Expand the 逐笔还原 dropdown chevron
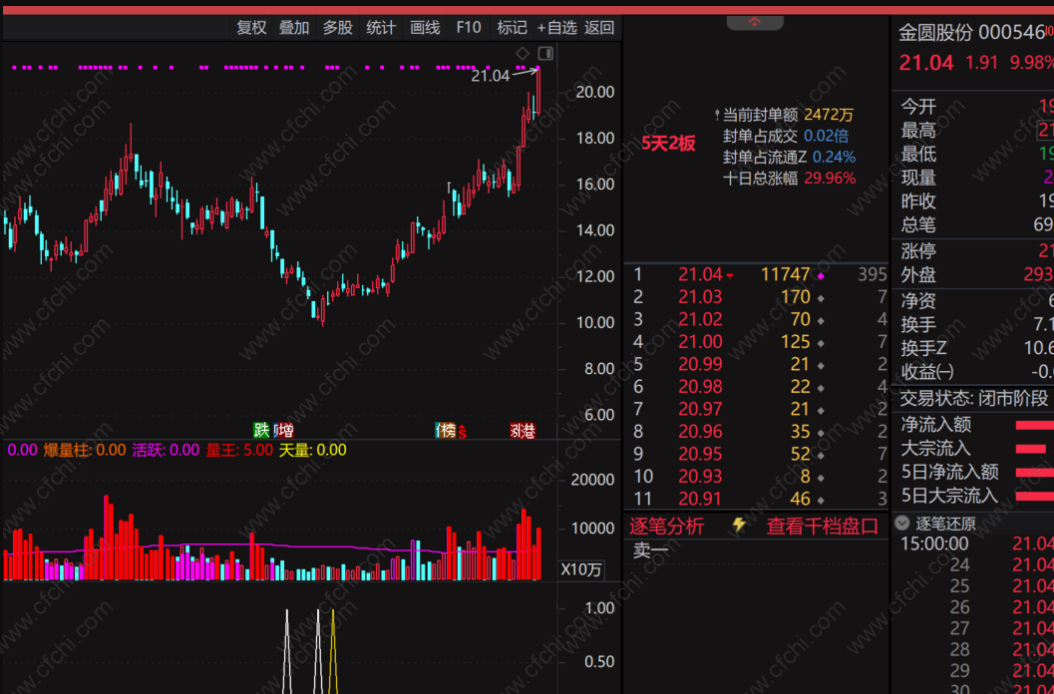 pos(903,523)
